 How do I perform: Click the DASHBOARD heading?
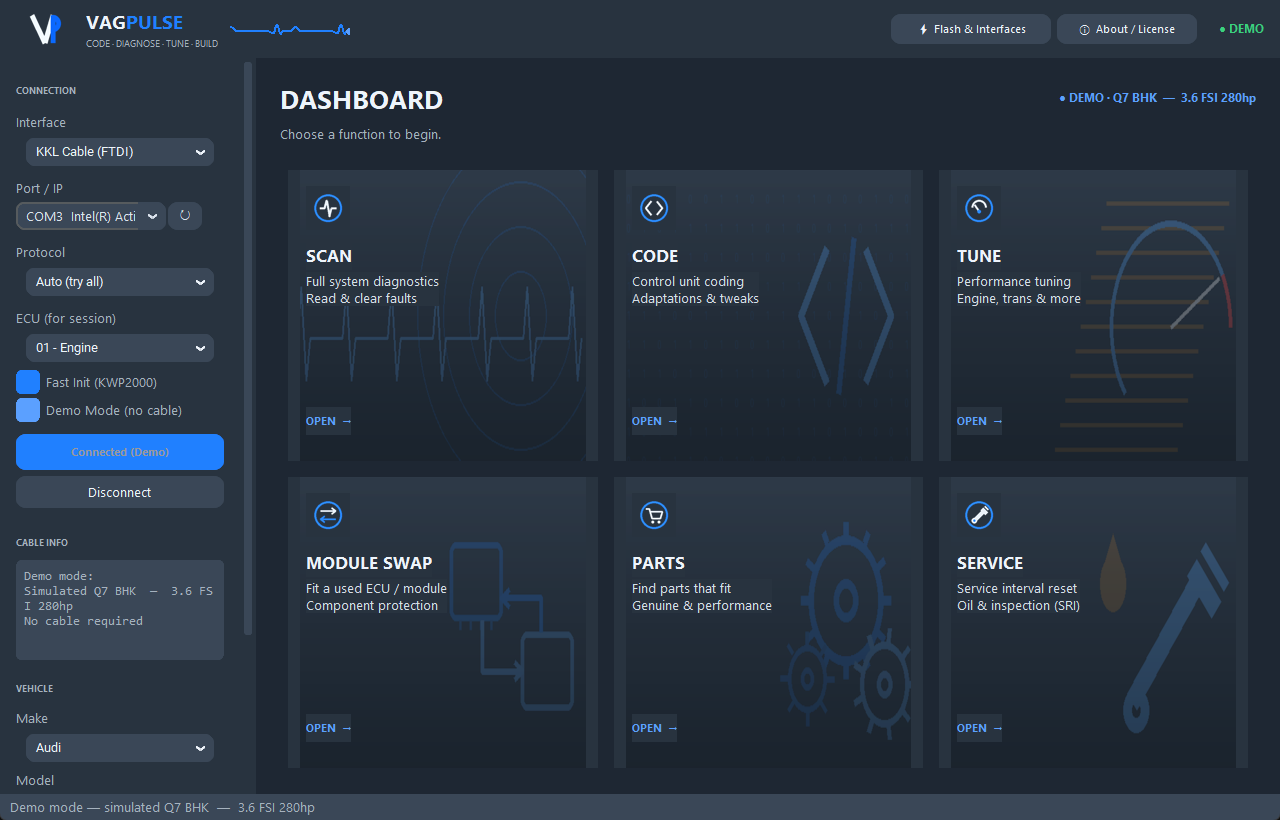click(361, 100)
